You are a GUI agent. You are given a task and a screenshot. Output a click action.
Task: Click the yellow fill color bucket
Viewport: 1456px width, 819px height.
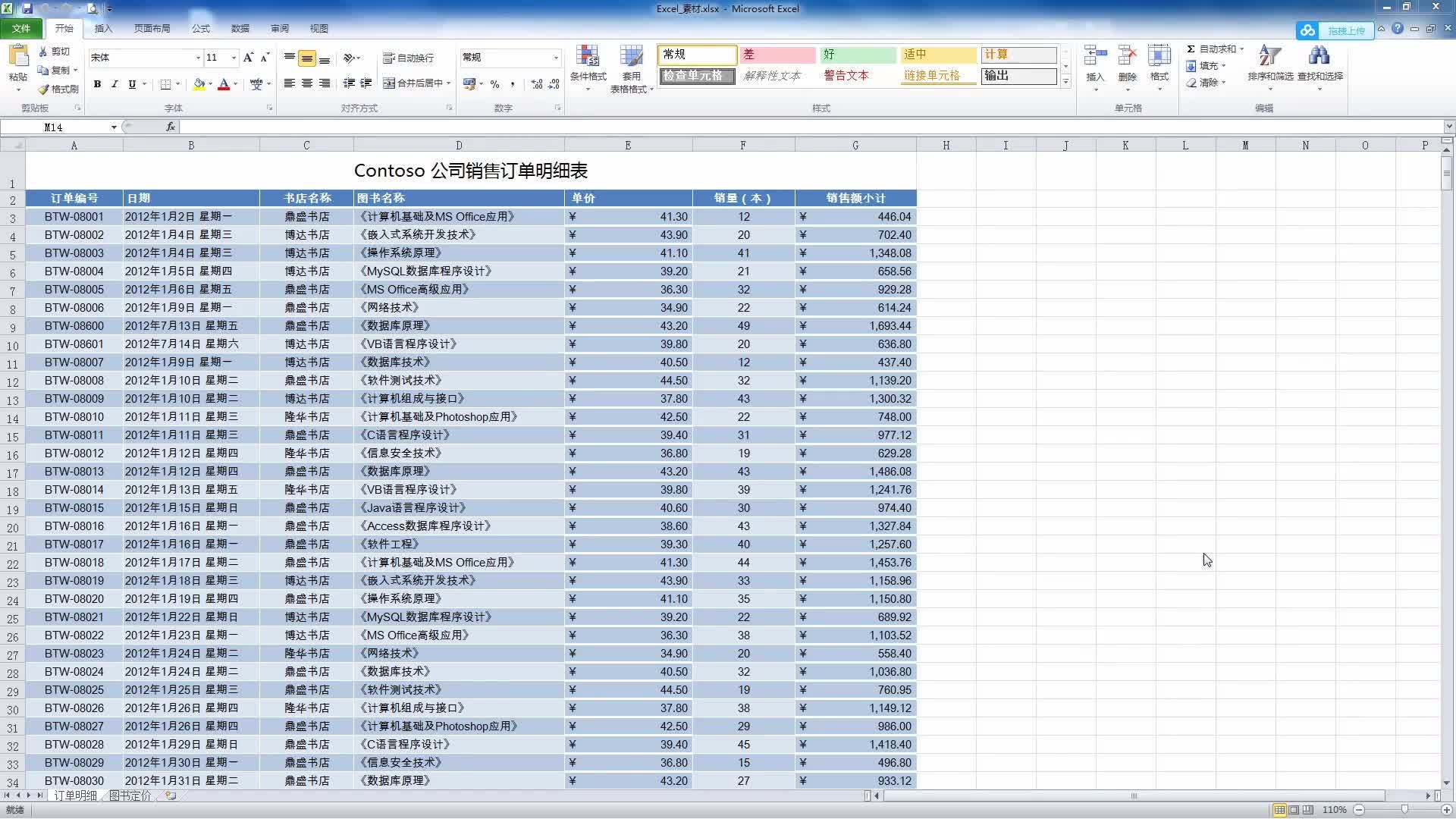(199, 84)
